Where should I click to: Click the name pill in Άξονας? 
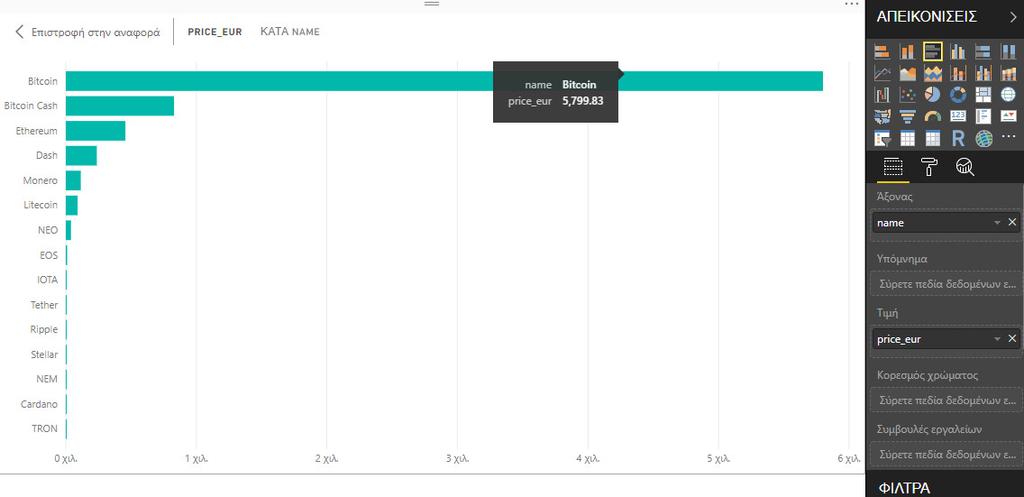tap(947, 223)
